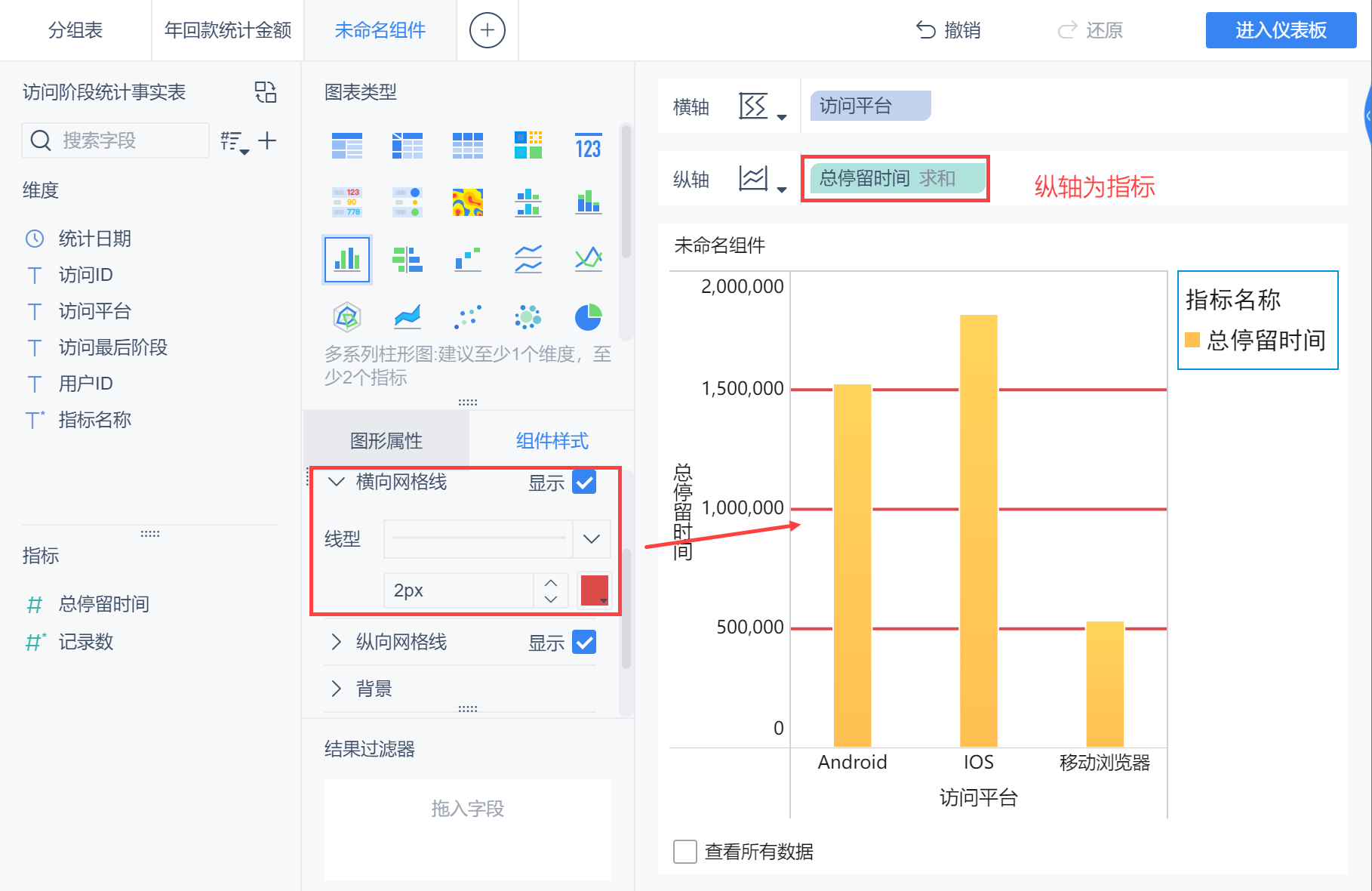Choose the range area chart icon
This screenshot has height=891, width=1372.
(x=408, y=317)
